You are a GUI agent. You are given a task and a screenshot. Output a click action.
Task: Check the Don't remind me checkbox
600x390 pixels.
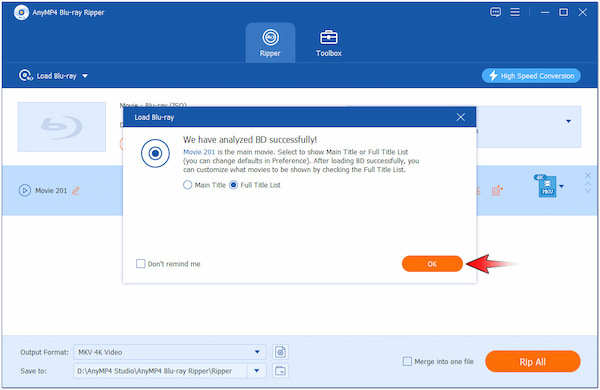140,264
